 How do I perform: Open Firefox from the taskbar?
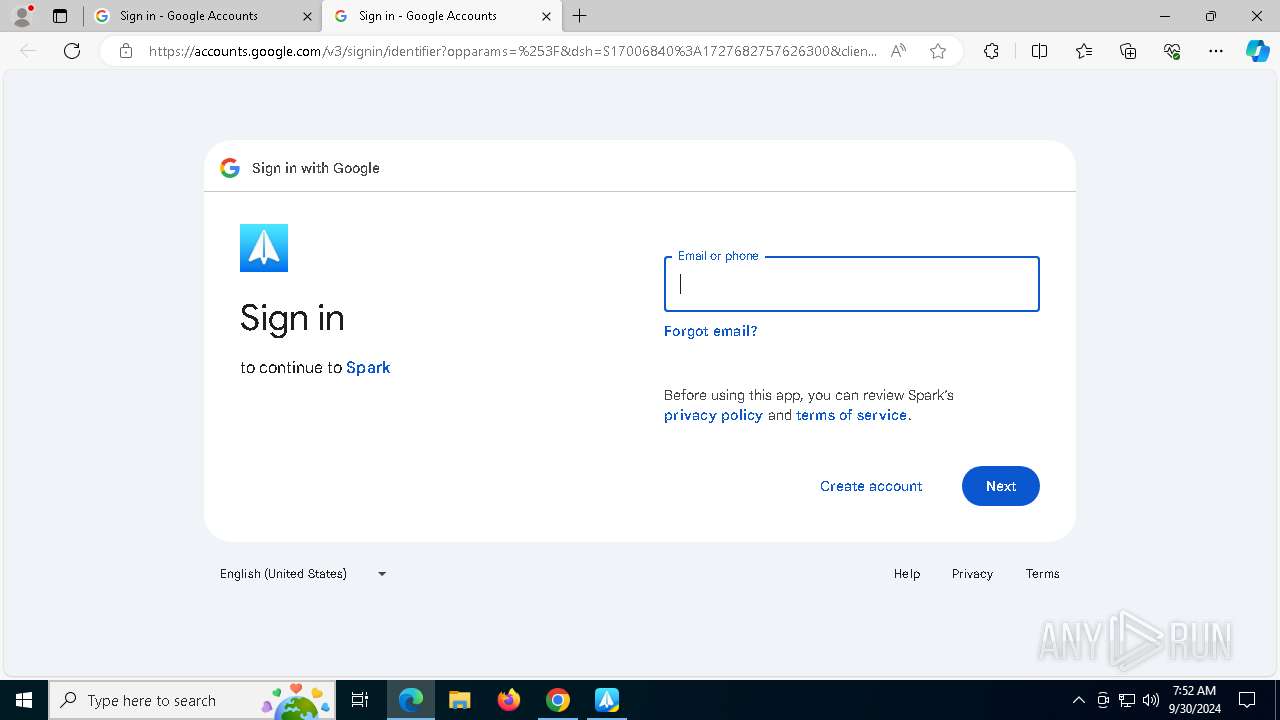tap(509, 700)
